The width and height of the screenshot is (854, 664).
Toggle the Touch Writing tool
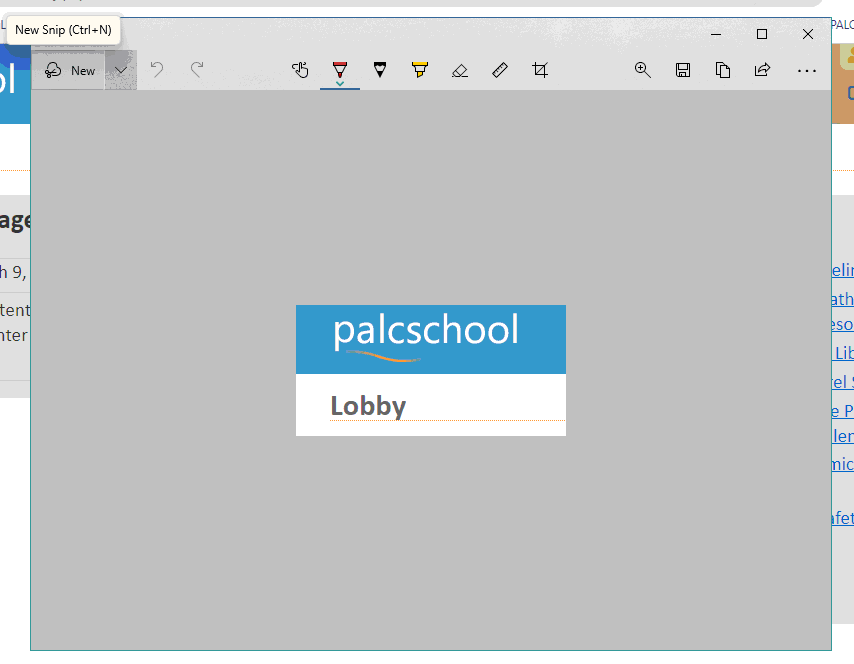[300, 70]
